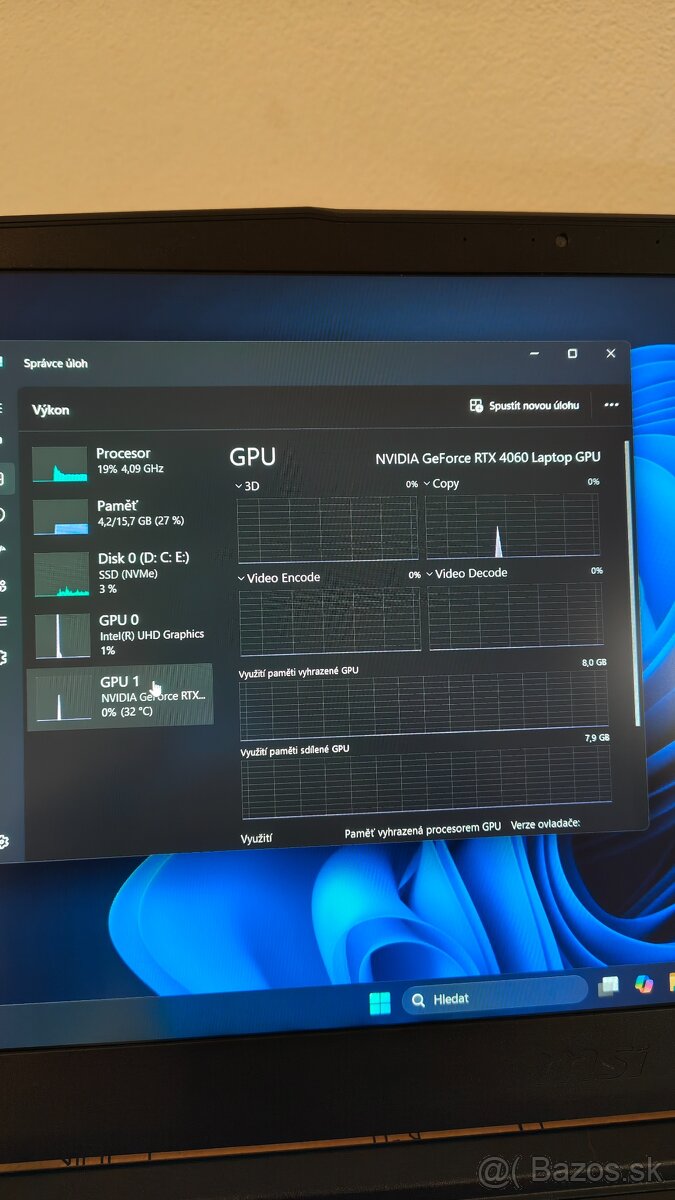Click the Copy engine usage graph

pyautogui.click(x=513, y=525)
